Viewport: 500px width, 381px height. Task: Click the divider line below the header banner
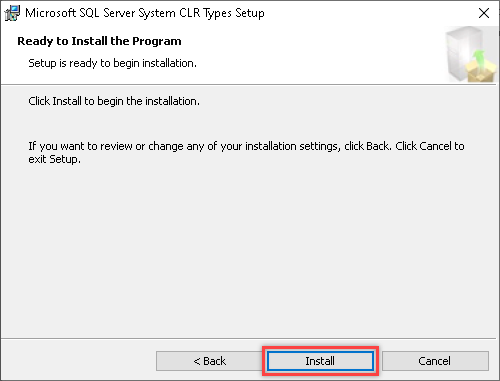pos(250,84)
